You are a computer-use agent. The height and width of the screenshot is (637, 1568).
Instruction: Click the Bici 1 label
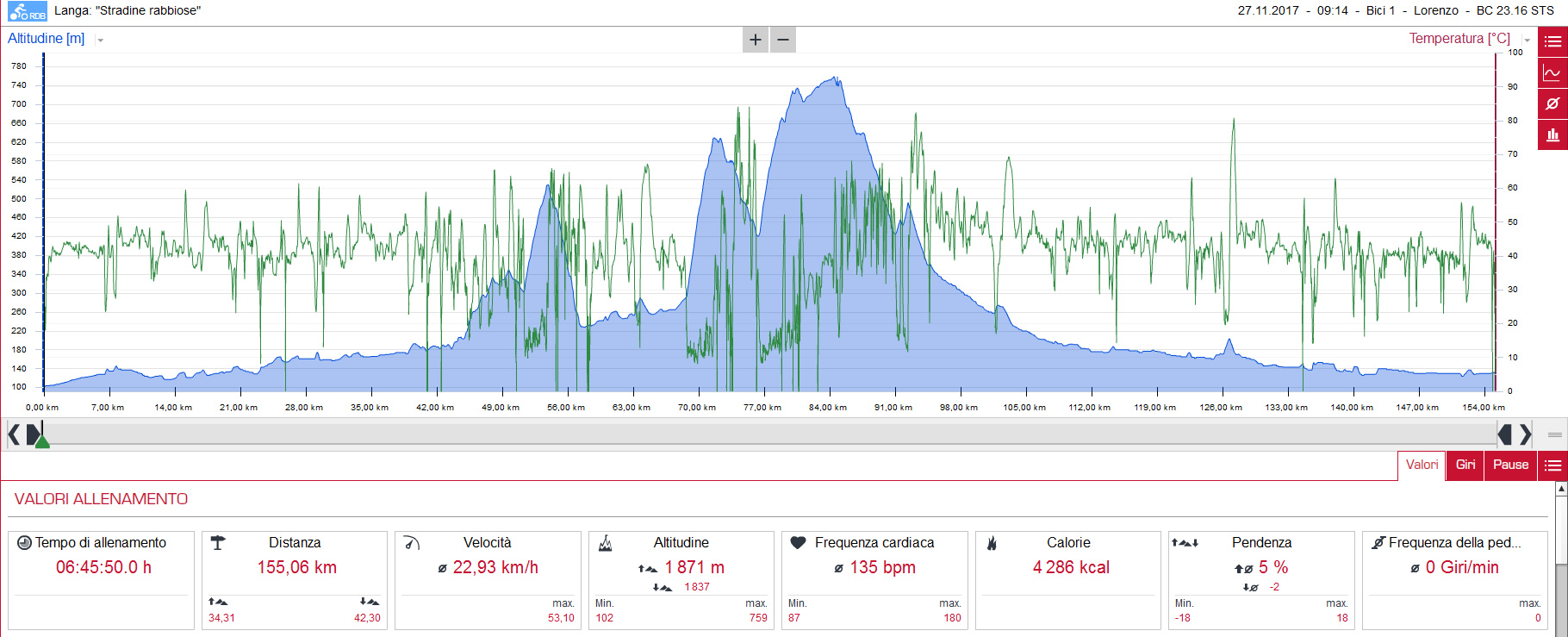coord(1380,10)
